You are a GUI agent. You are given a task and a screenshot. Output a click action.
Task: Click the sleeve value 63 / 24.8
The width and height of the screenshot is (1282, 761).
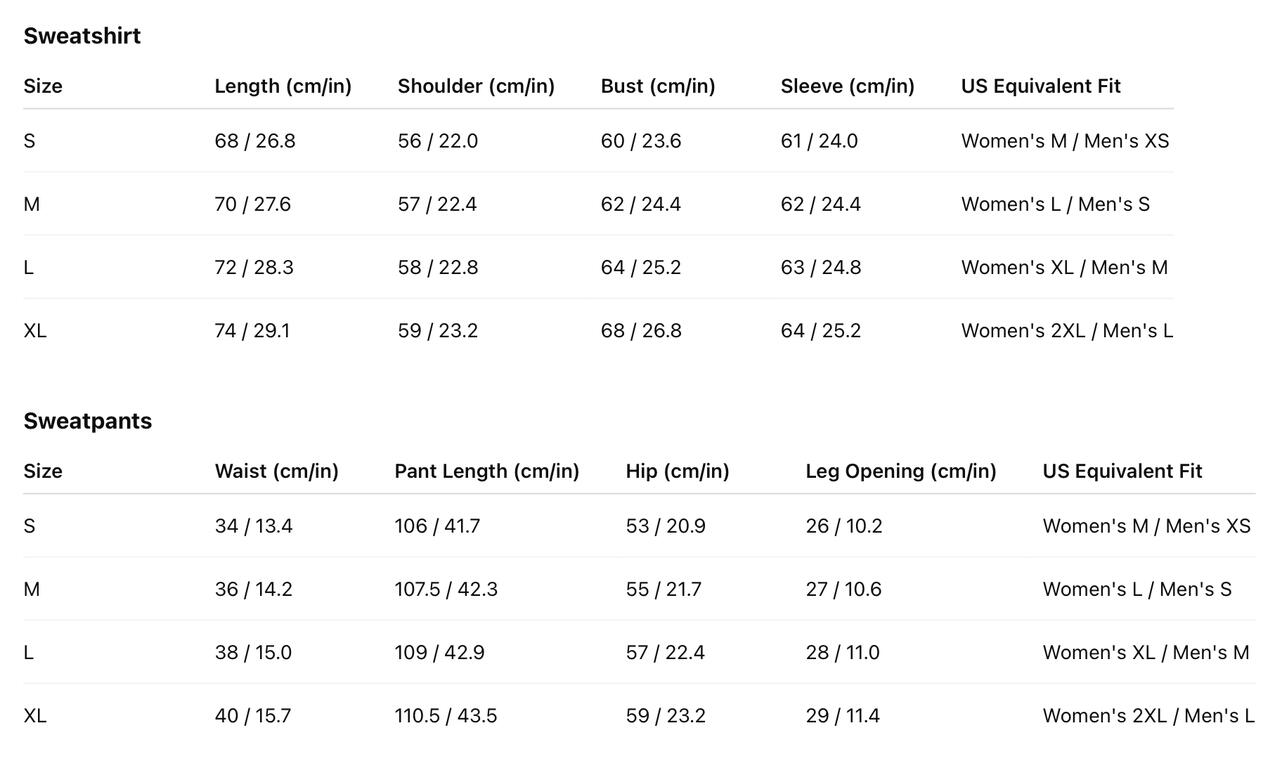[821, 268]
